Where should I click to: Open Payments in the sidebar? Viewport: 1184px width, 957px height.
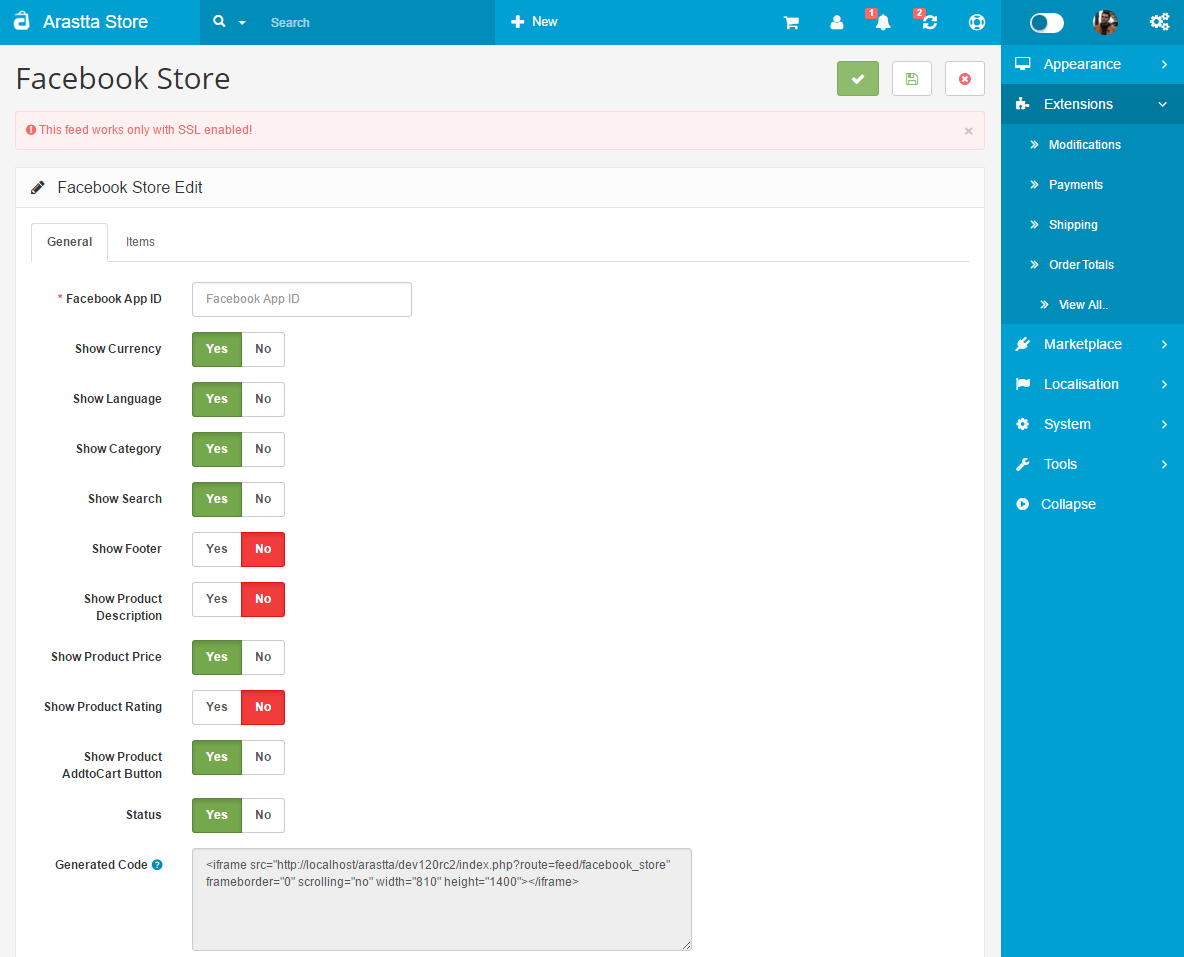click(1075, 184)
